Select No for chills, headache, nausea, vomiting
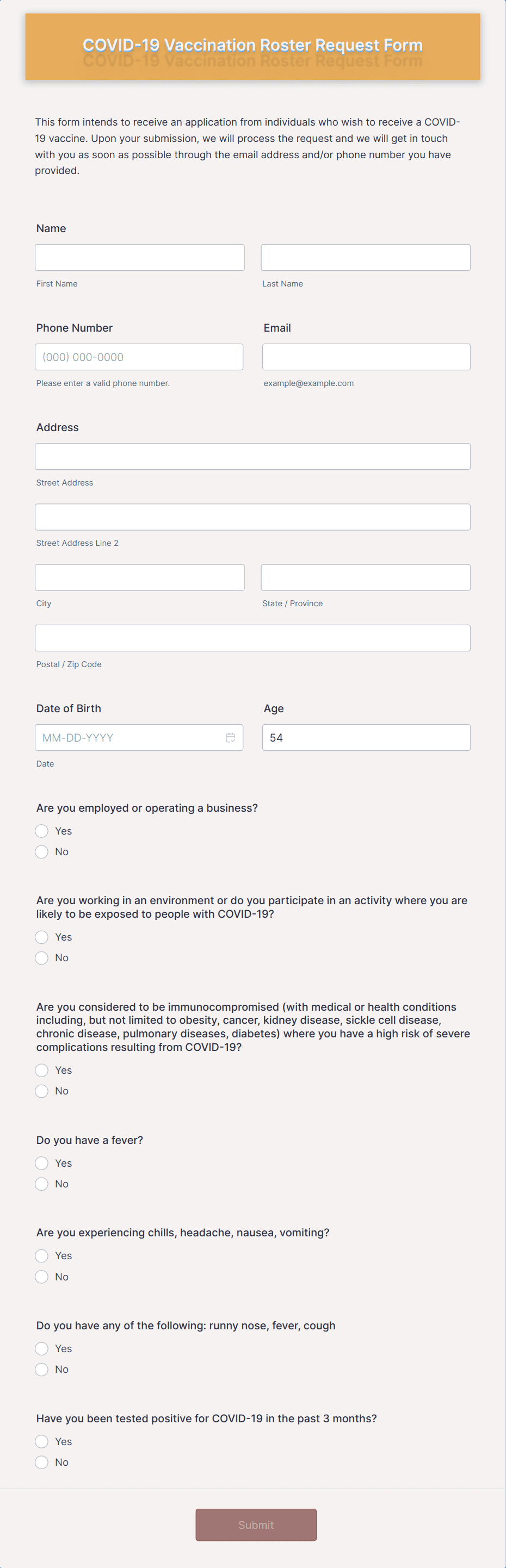This screenshot has height=1568, width=506. [41, 1277]
